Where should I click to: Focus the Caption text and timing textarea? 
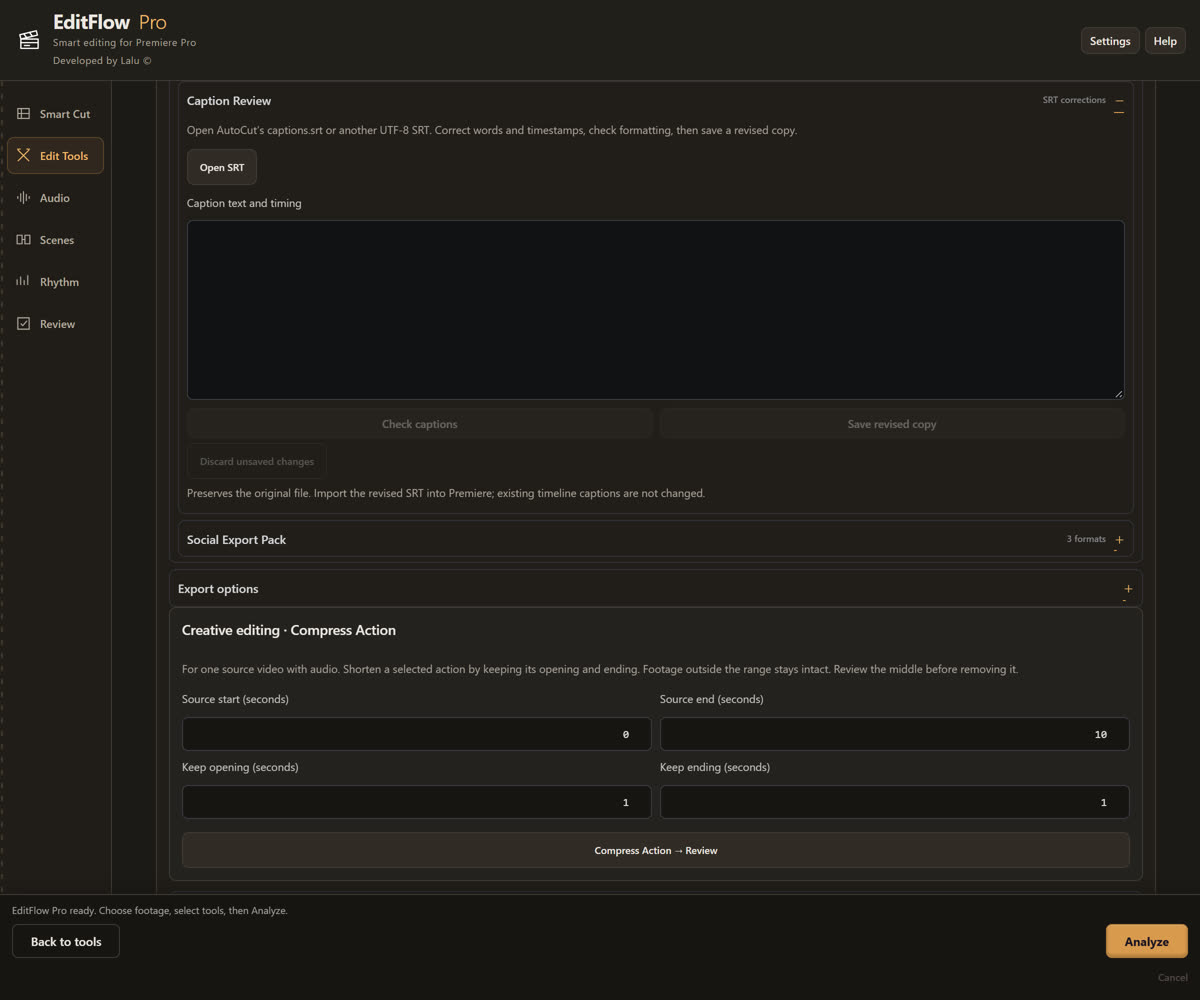click(656, 310)
